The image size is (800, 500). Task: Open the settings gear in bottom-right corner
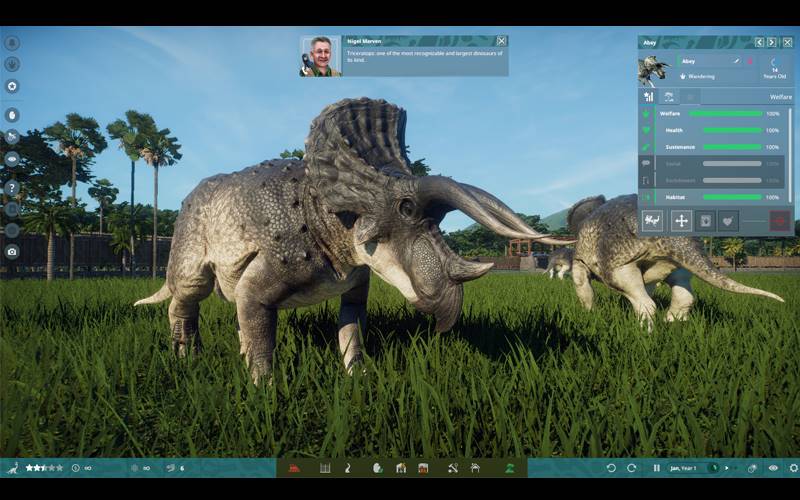click(x=793, y=467)
